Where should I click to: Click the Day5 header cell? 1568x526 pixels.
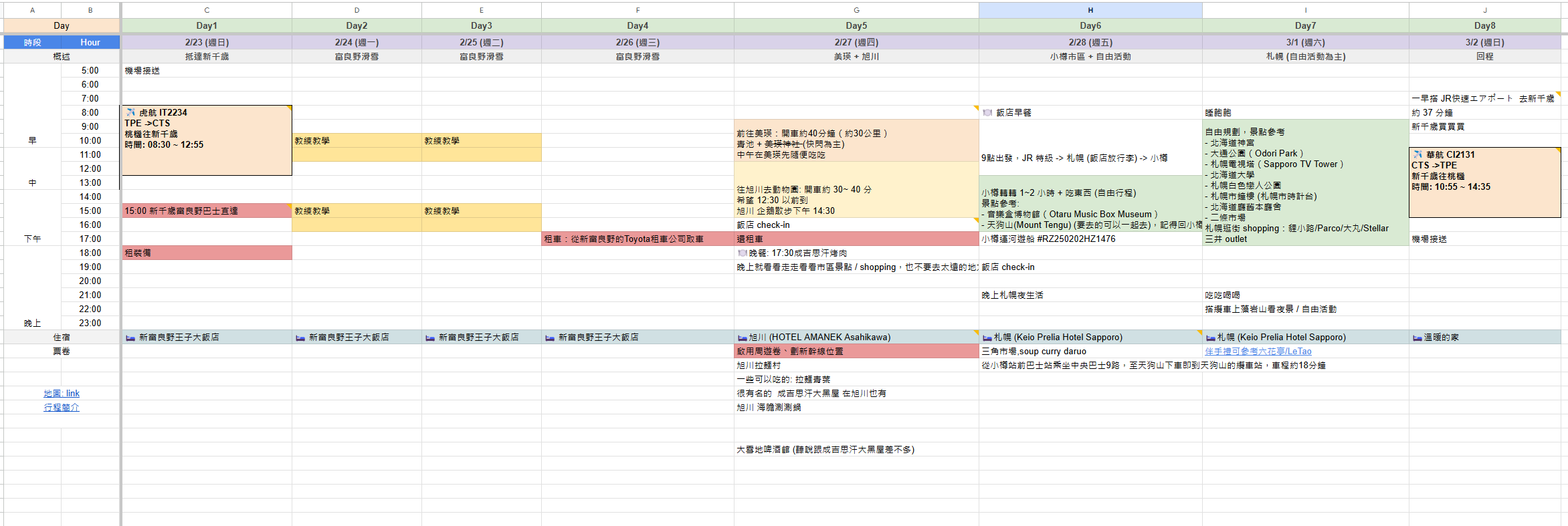pyautogui.click(x=856, y=25)
